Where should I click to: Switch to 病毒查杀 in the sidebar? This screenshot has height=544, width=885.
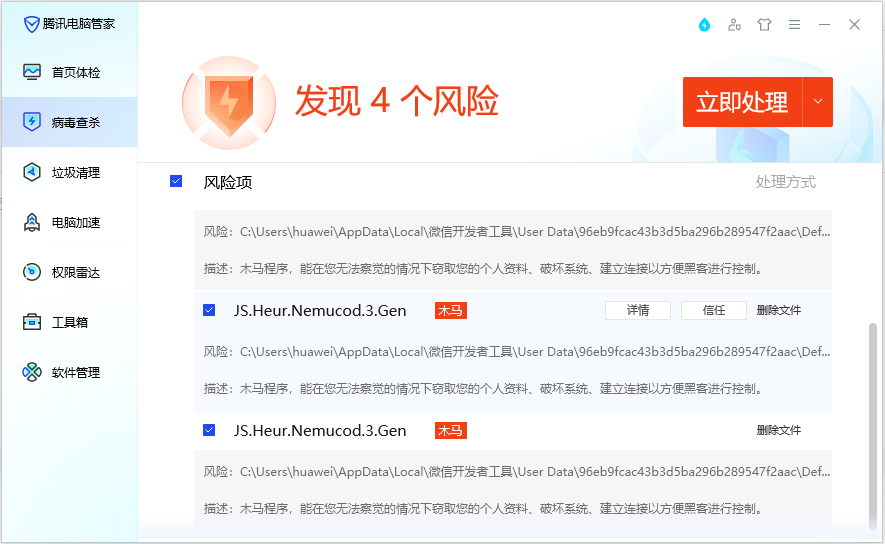point(69,122)
